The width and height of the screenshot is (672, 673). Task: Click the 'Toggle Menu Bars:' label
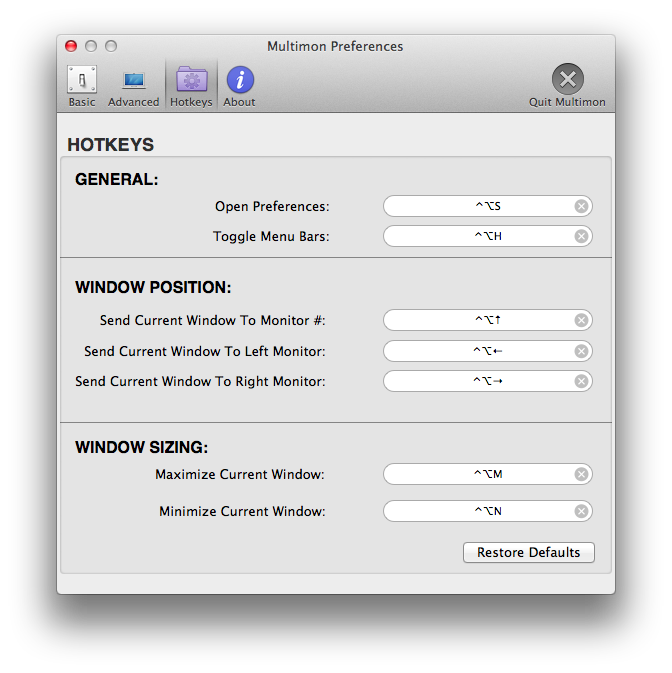click(271, 236)
